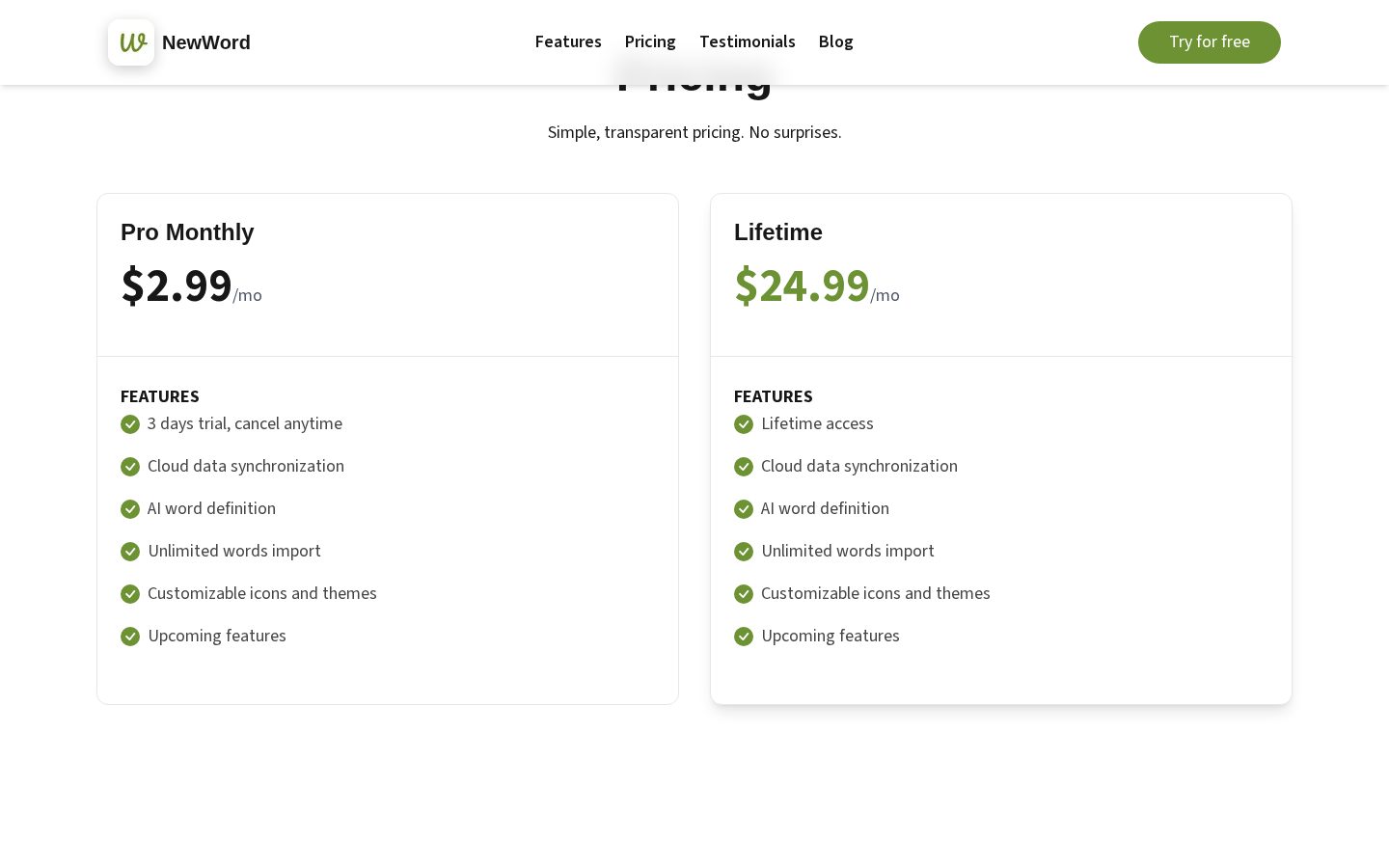This screenshot has width=1389, height=868.
Task: Select '3 days trial, cancel anytime' text
Action: [x=245, y=423]
